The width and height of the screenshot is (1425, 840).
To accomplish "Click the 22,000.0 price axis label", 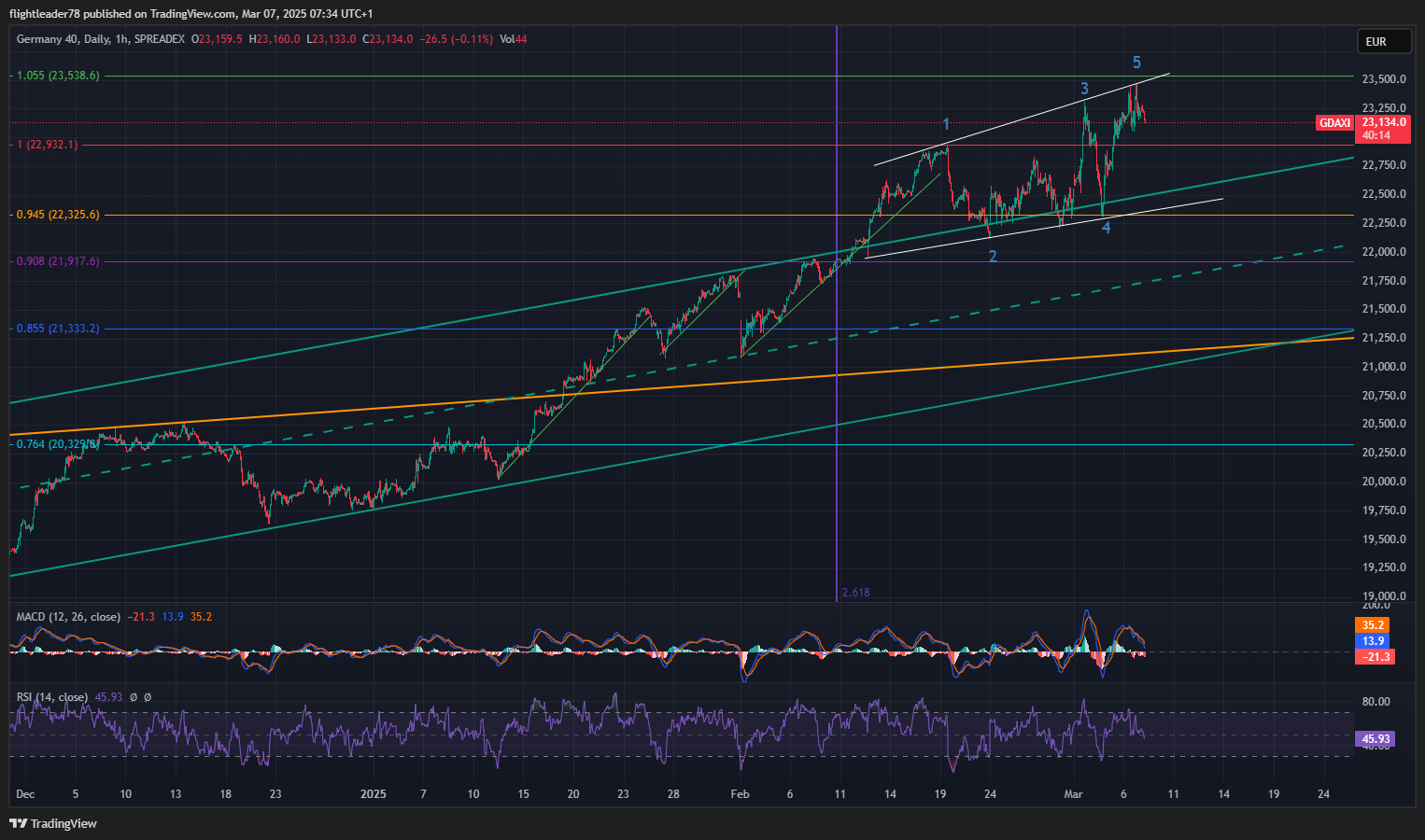I will [x=1384, y=252].
